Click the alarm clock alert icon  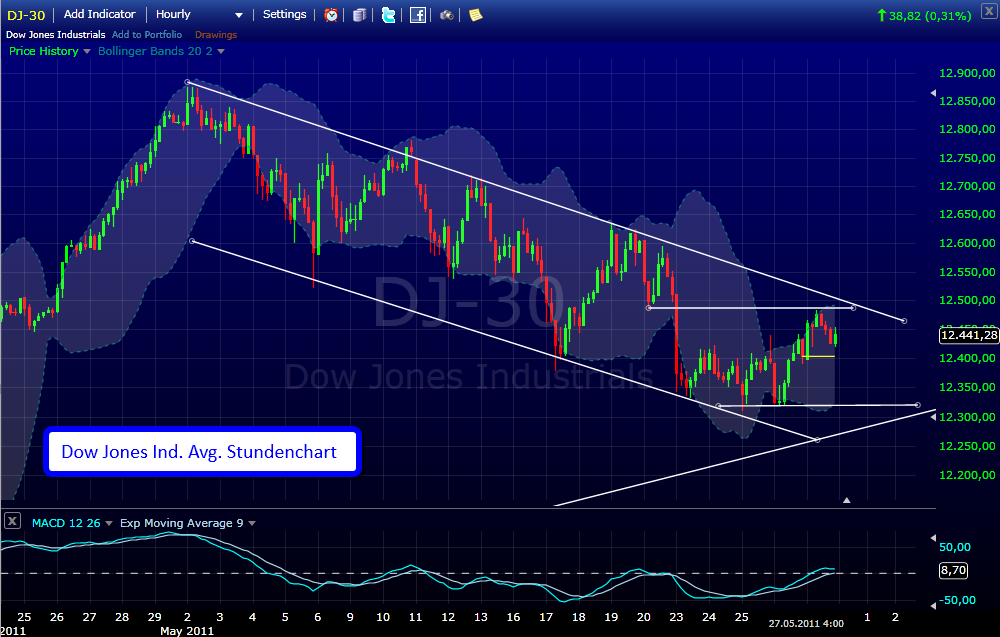click(331, 15)
